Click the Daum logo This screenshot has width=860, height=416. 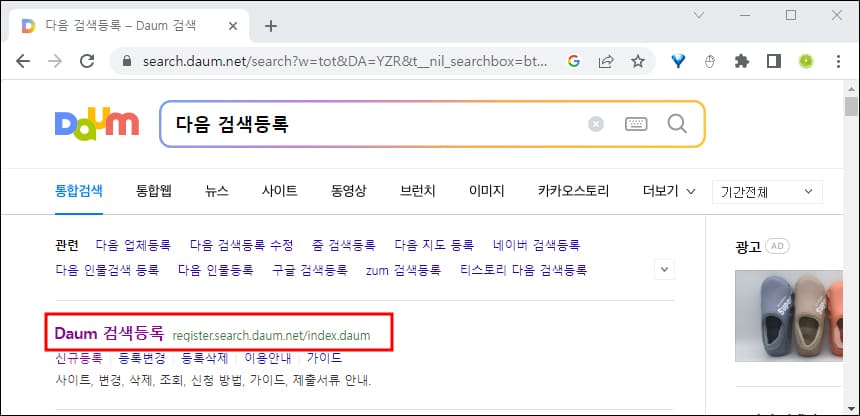pos(97,123)
